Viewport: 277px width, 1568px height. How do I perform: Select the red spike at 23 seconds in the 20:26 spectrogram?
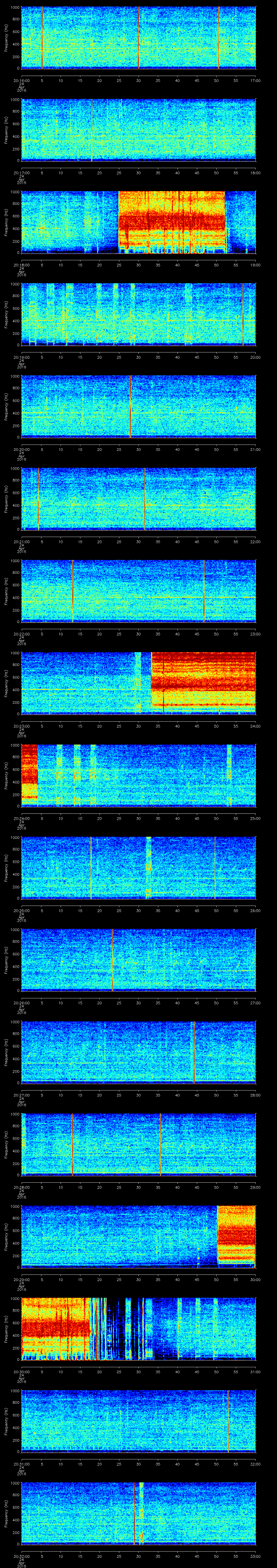tap(113, 960)
